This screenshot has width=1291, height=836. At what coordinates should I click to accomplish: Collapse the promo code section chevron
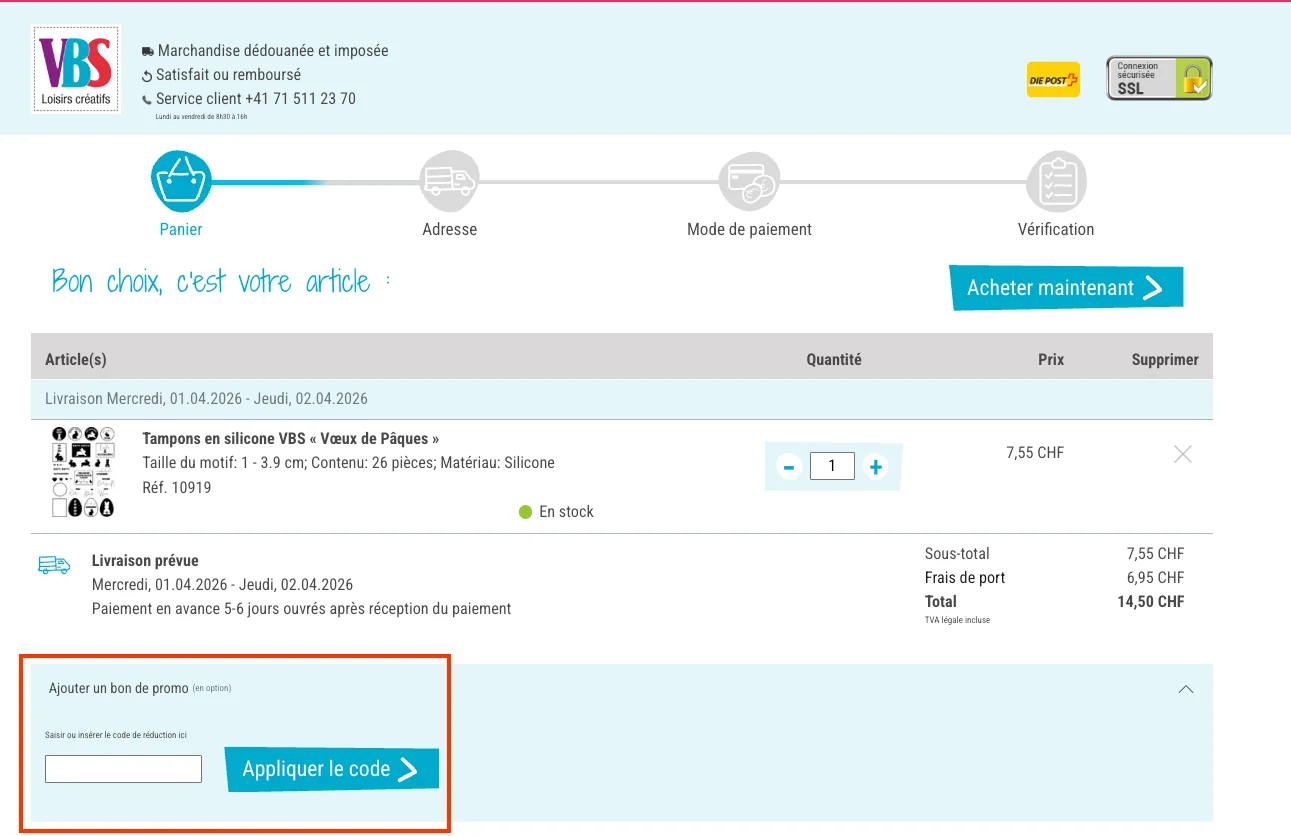click(1186, 689)
